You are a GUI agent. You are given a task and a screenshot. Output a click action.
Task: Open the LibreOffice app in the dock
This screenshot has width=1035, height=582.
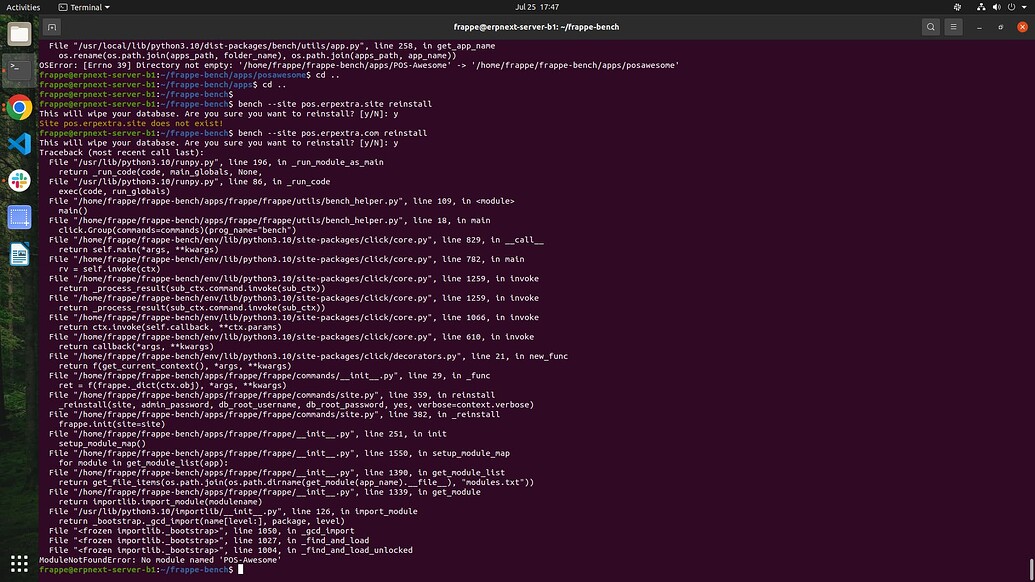coord(20,254)
